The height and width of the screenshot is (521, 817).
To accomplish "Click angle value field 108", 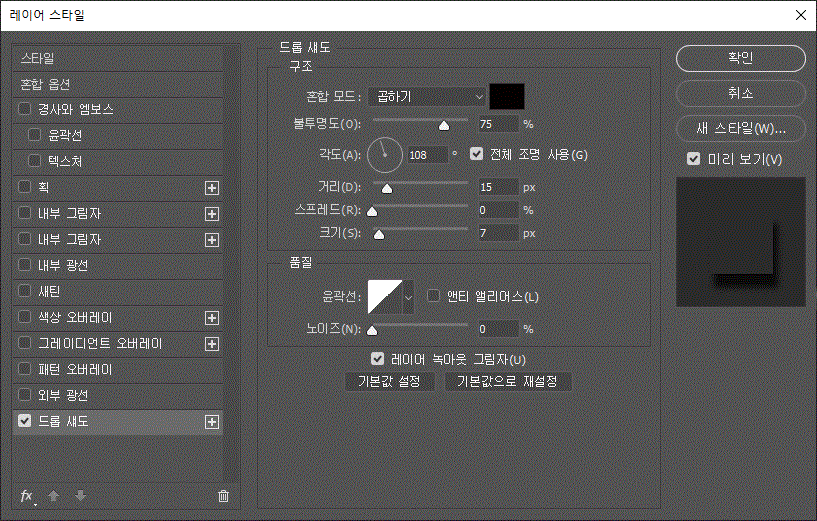I will tap(427, 155).
